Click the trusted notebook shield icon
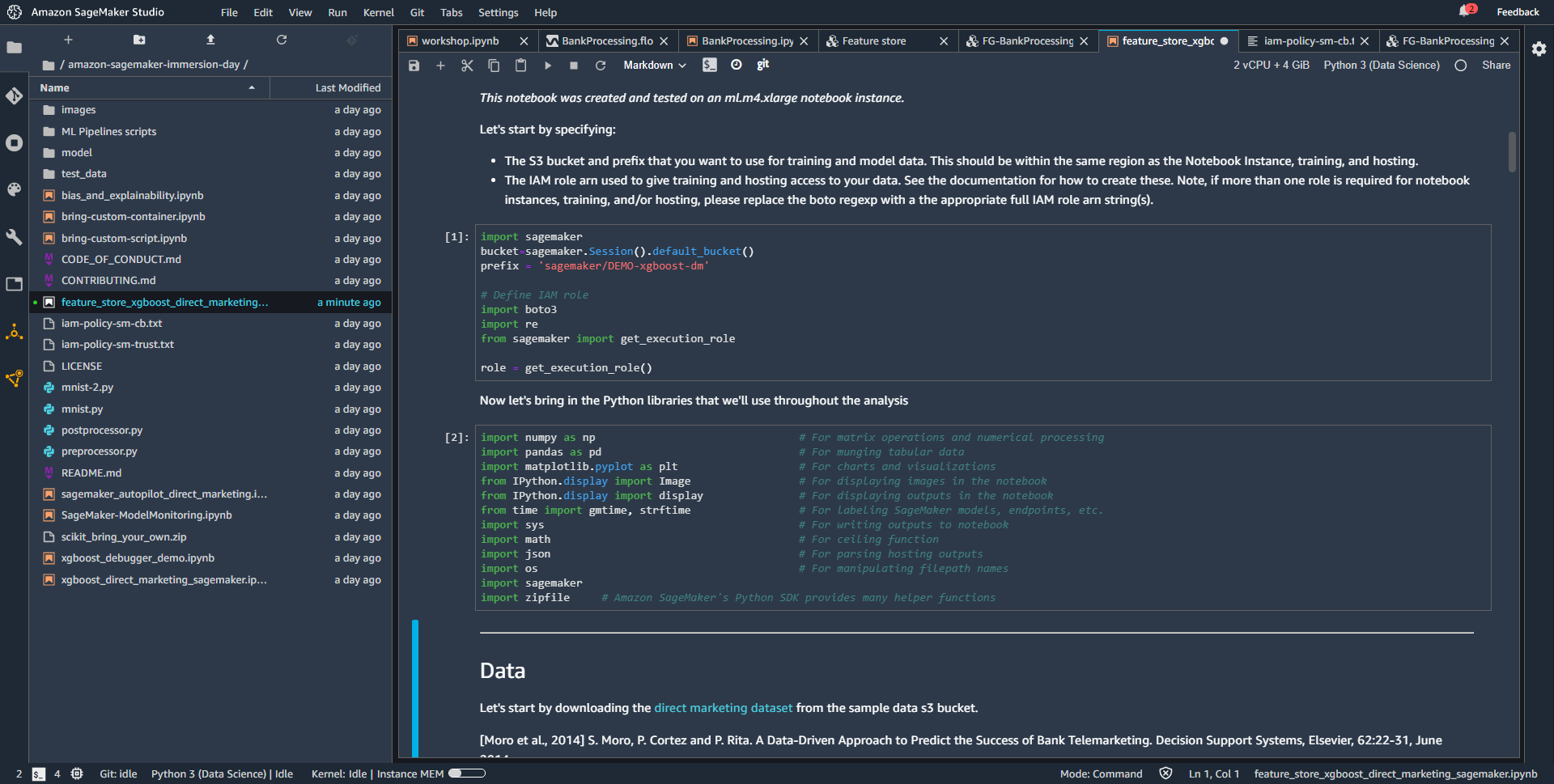Viewport: 1554px width, 784px height. 1165,774
